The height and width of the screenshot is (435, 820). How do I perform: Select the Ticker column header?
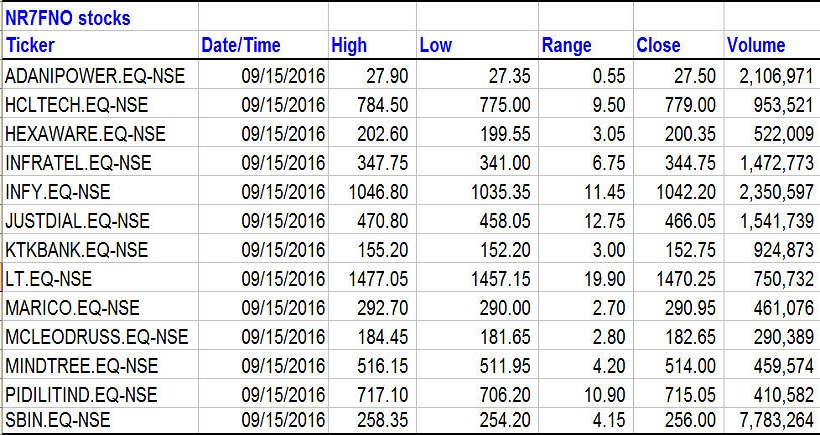click(31, 45)
